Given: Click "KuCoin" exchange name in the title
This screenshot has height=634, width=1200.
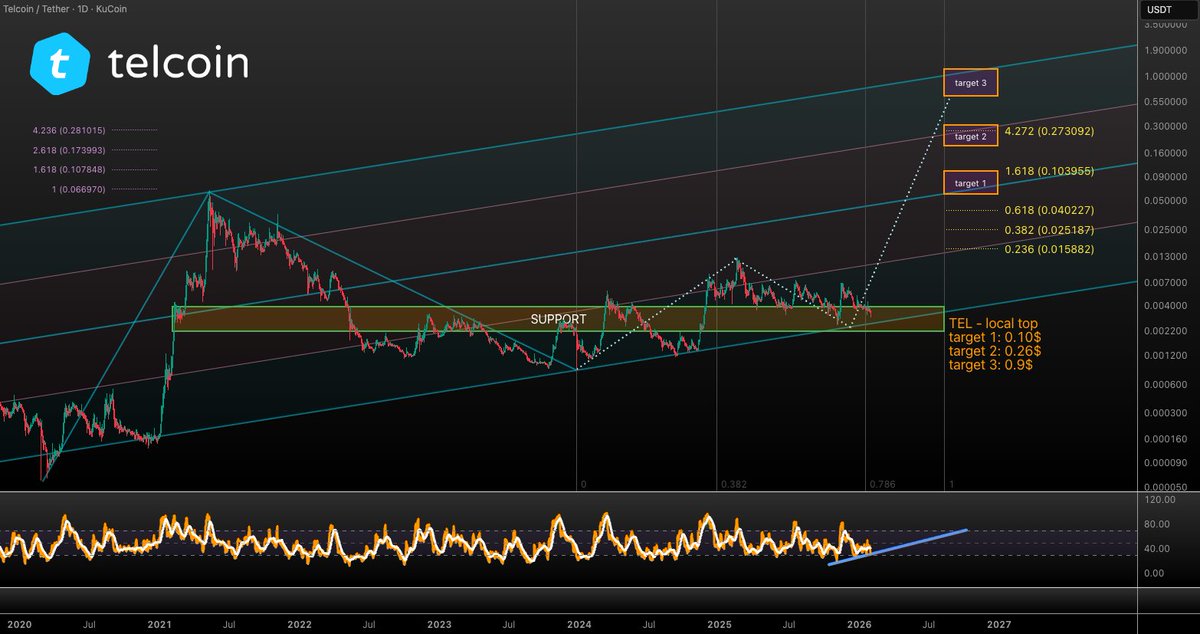Looking at the screenshot, I should click(112, 8).
